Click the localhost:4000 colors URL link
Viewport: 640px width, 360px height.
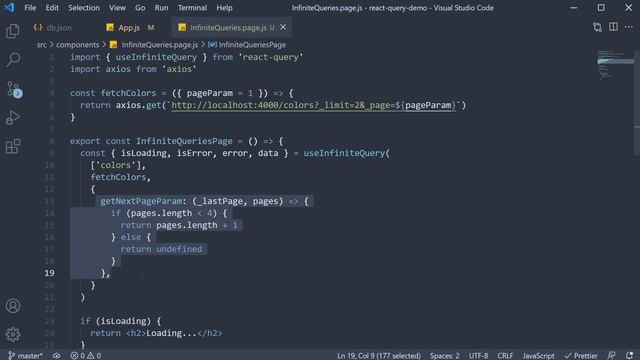(313, 105)
